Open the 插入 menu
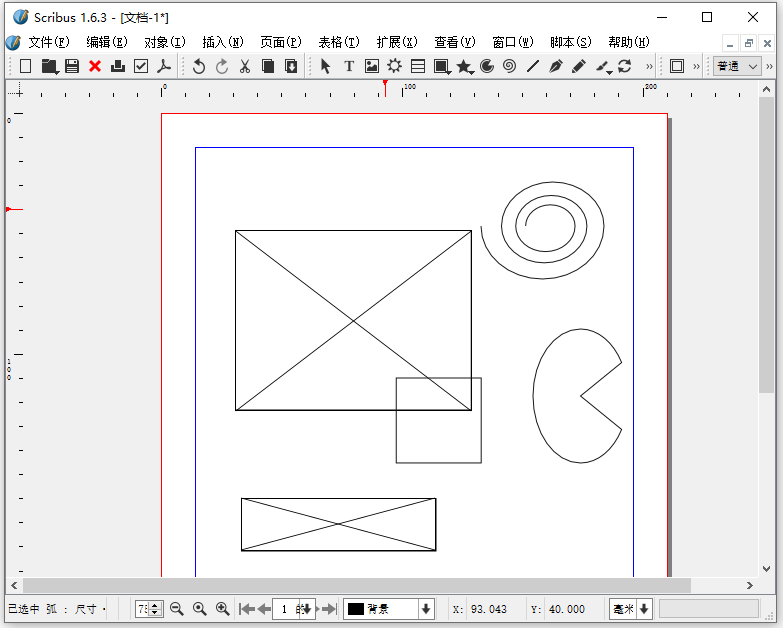Image resolution: width=783 pixels, height=628 pixels. point(222,42)
